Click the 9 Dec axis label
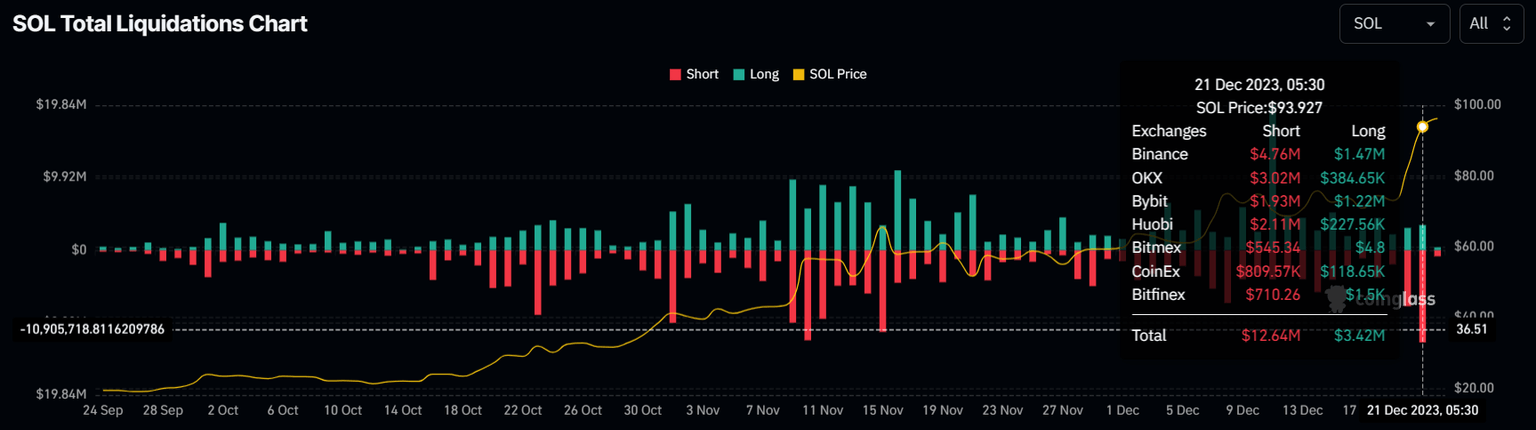This screenshot has height=430, width=1536. click(x=1243, y=410)
